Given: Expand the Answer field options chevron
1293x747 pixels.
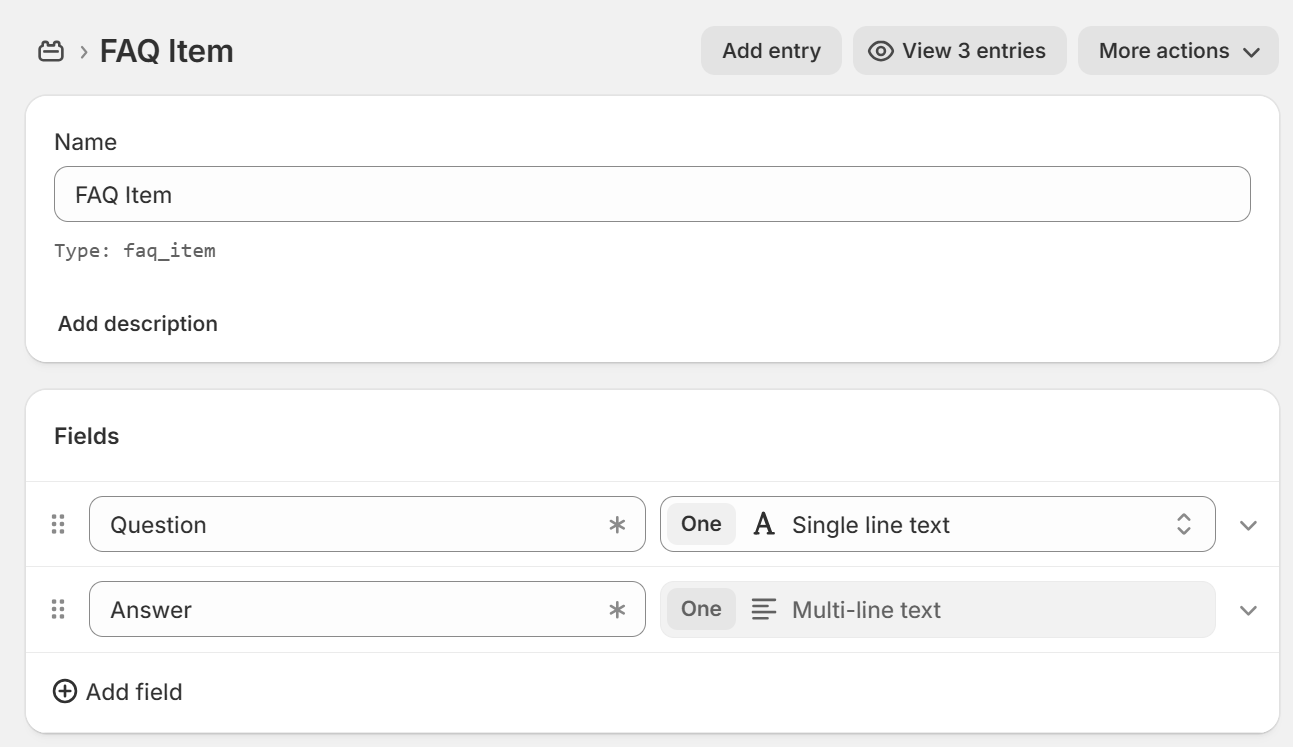Looking at the screenshot, I should (1248, 610).
